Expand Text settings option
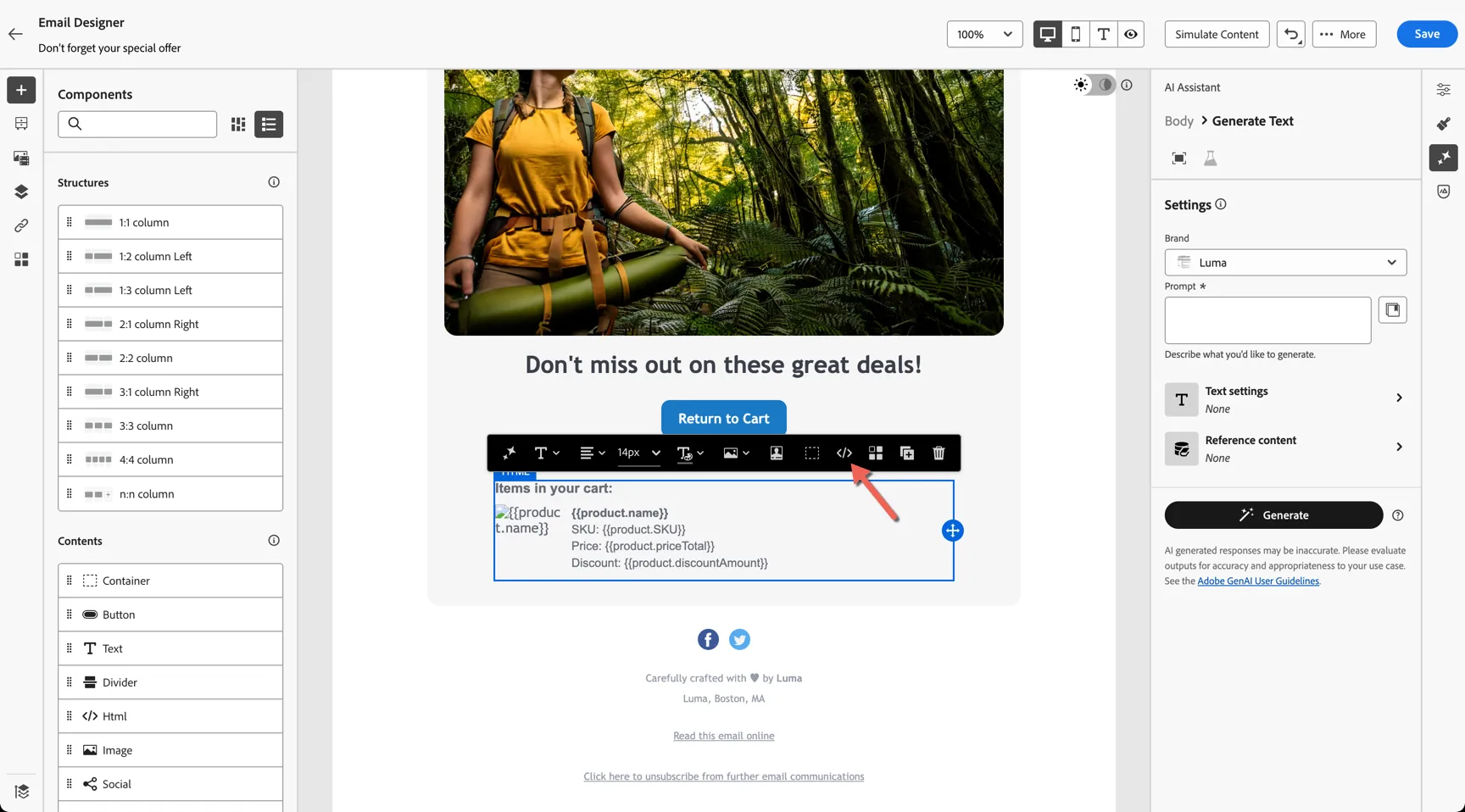Image resolution: width=1465 pixels, height=812 pixels. 1285,399
